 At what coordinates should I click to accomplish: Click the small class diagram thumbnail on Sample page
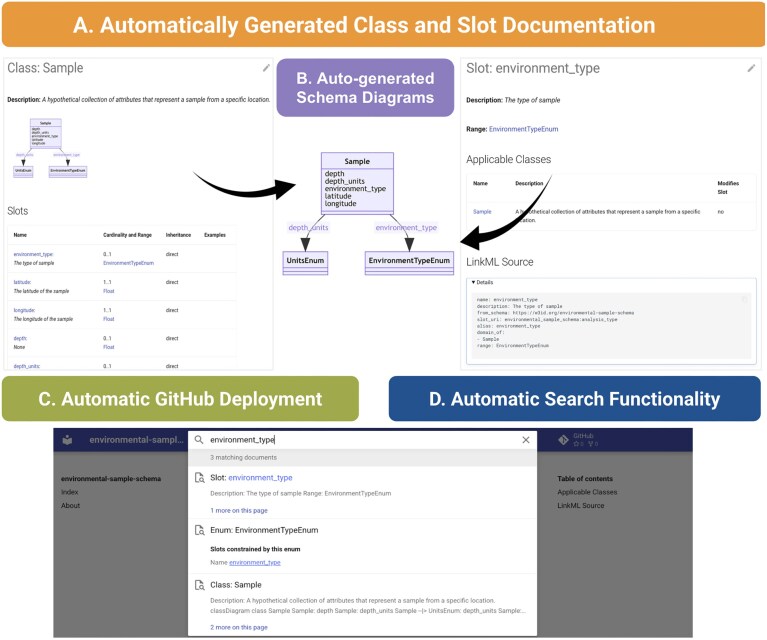pos(50,148)
